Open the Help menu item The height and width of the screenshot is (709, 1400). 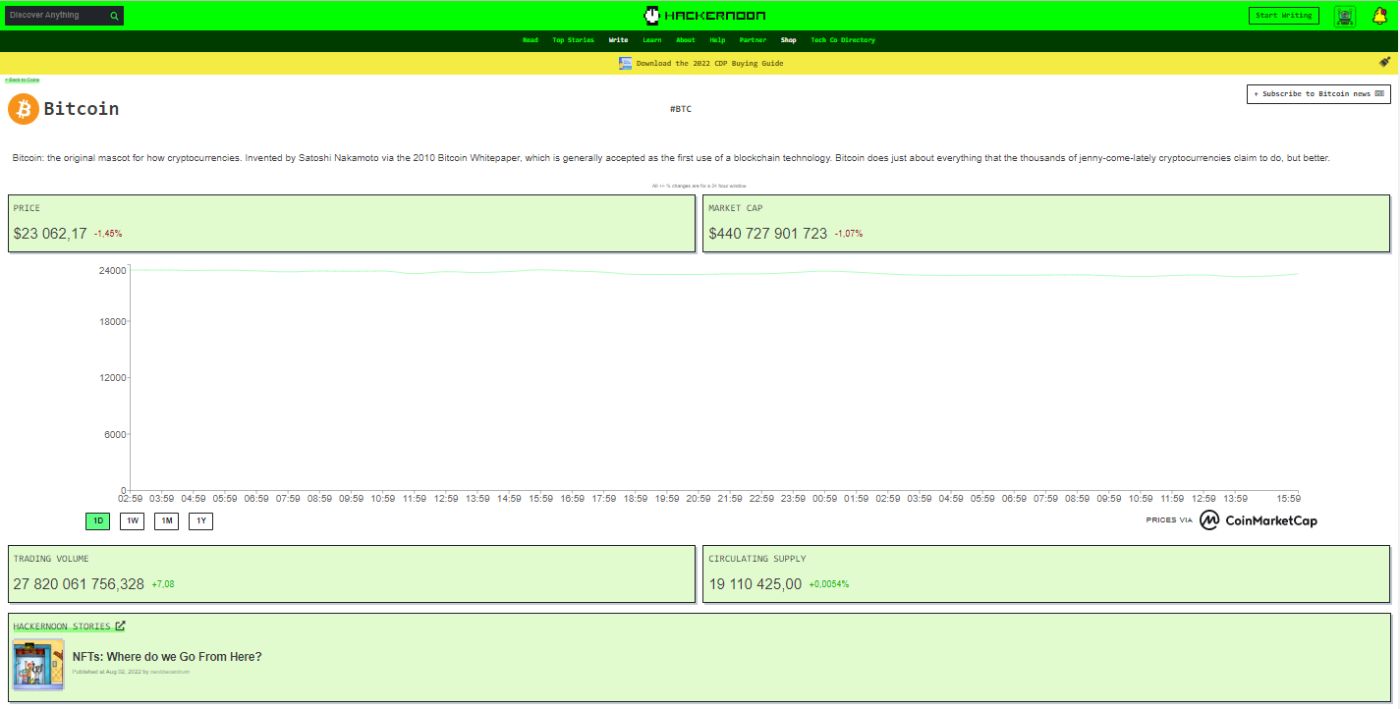[x=717, y=40]
